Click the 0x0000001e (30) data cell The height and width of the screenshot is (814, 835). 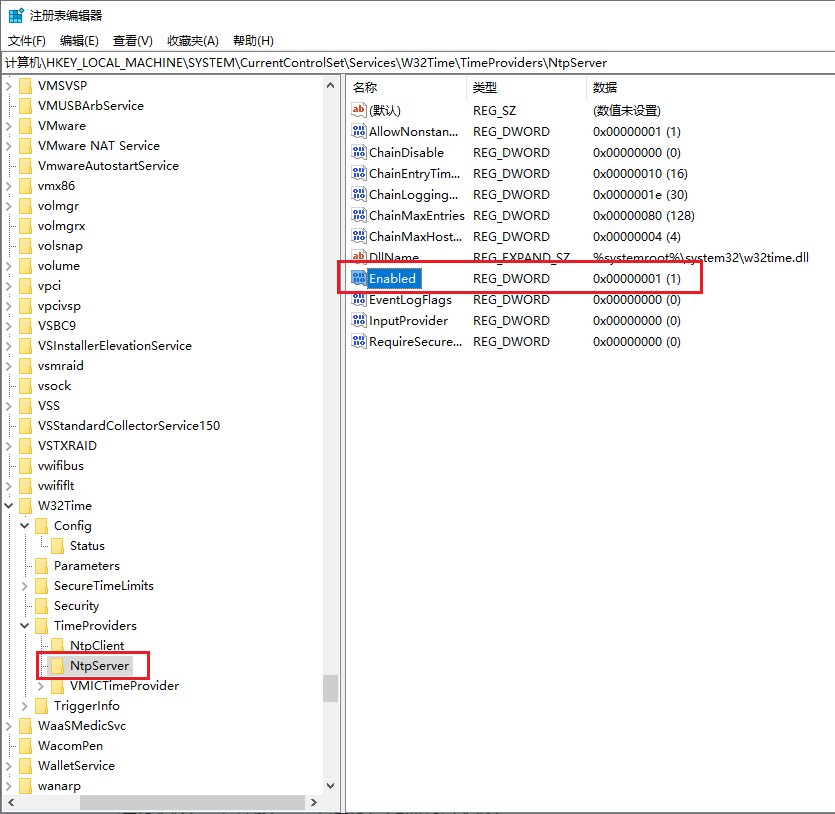tap(640, 195)
